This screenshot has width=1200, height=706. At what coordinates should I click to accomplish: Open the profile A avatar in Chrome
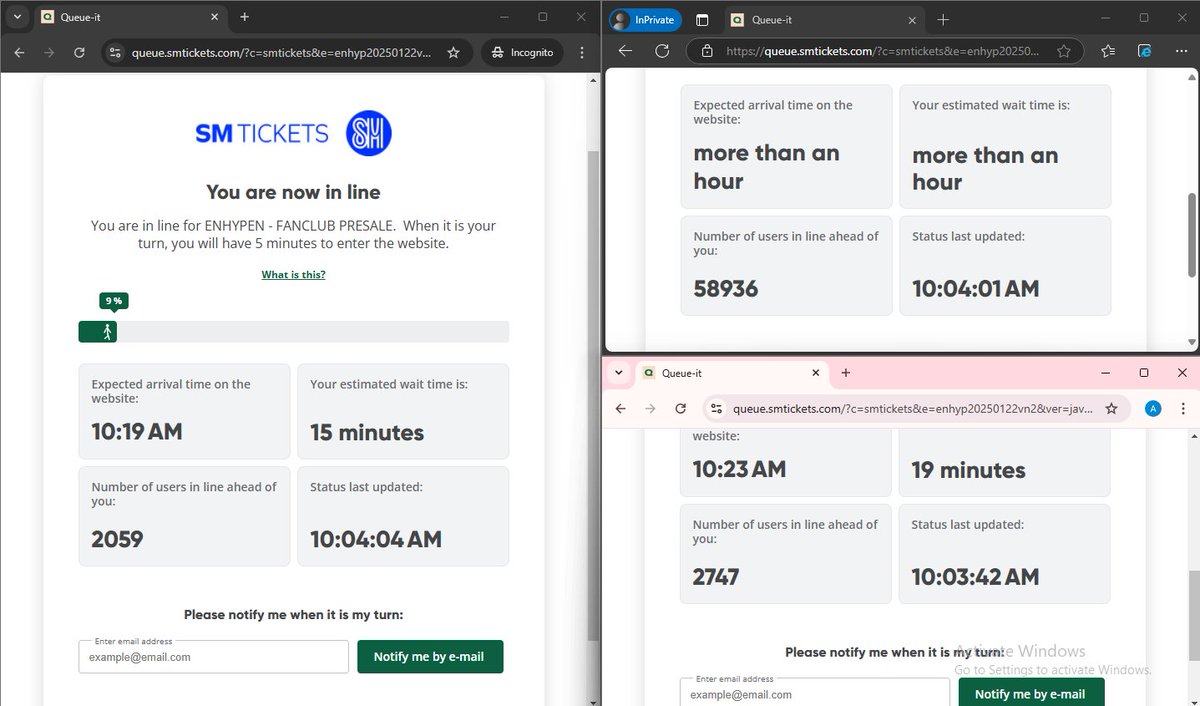(1153, 408)
